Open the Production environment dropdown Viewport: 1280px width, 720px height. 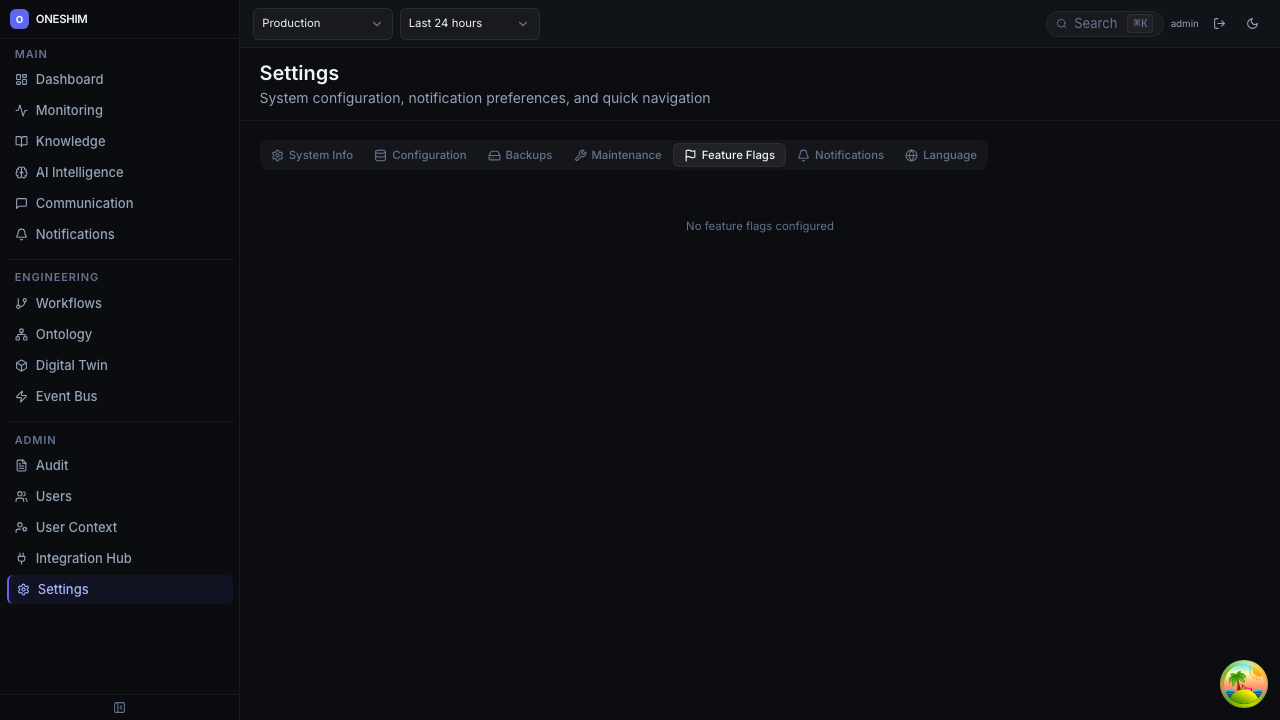322,23
